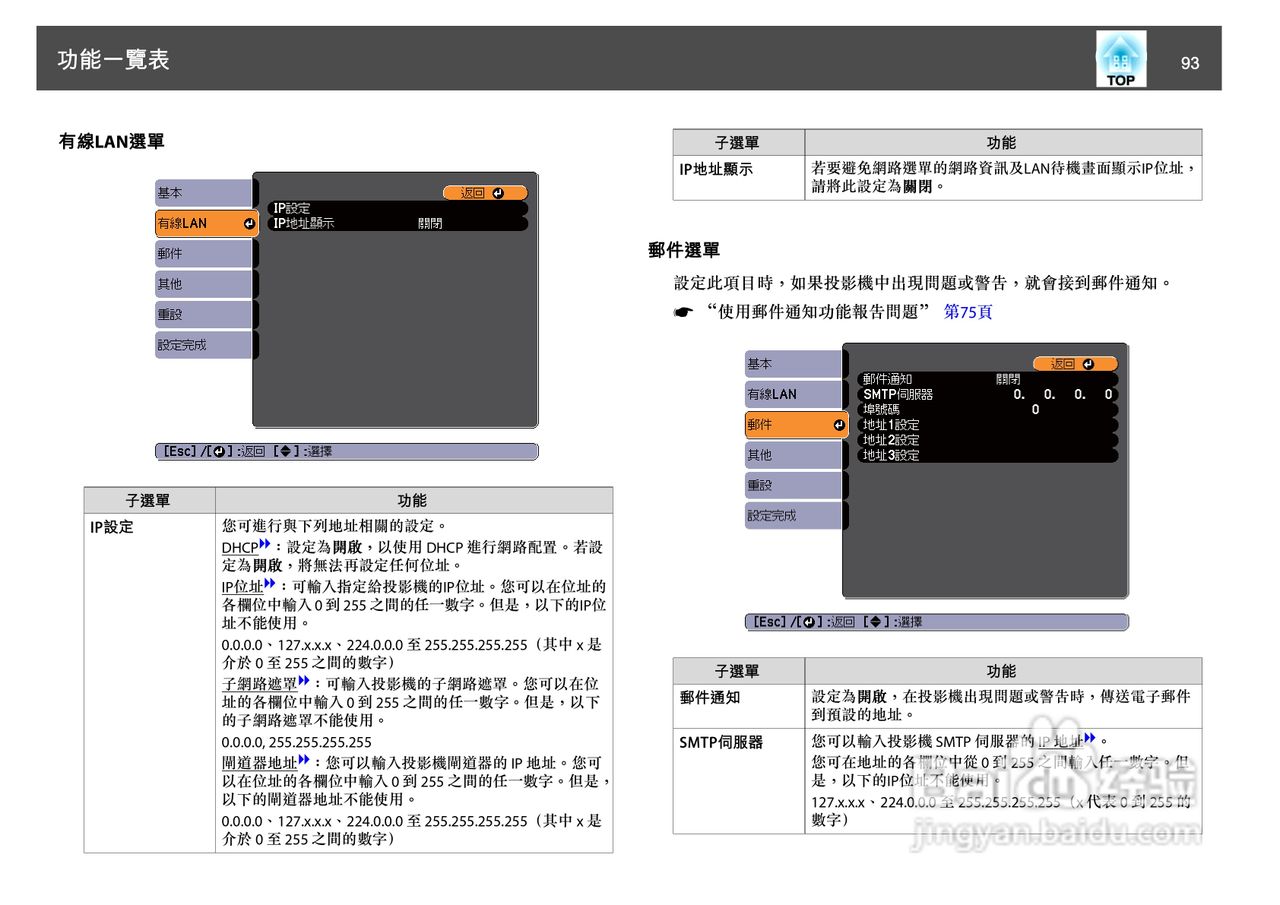Select 其他 tab in 有線LAN選單 screenshot
The width and height of the screenshot is (1280, 905).
[204, 284]
